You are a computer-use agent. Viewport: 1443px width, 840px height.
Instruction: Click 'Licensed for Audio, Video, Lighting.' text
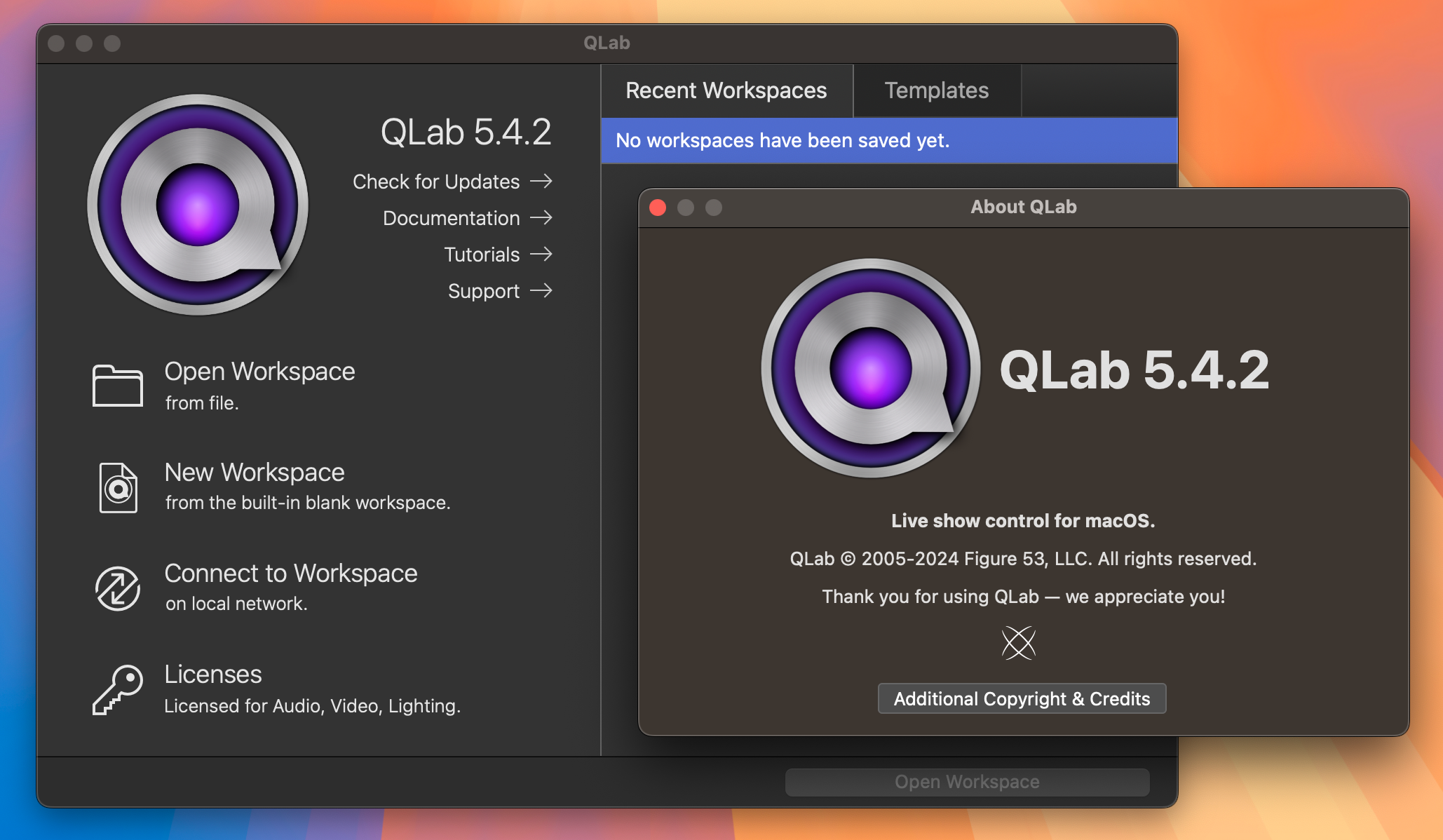click(x=312, y=706)
